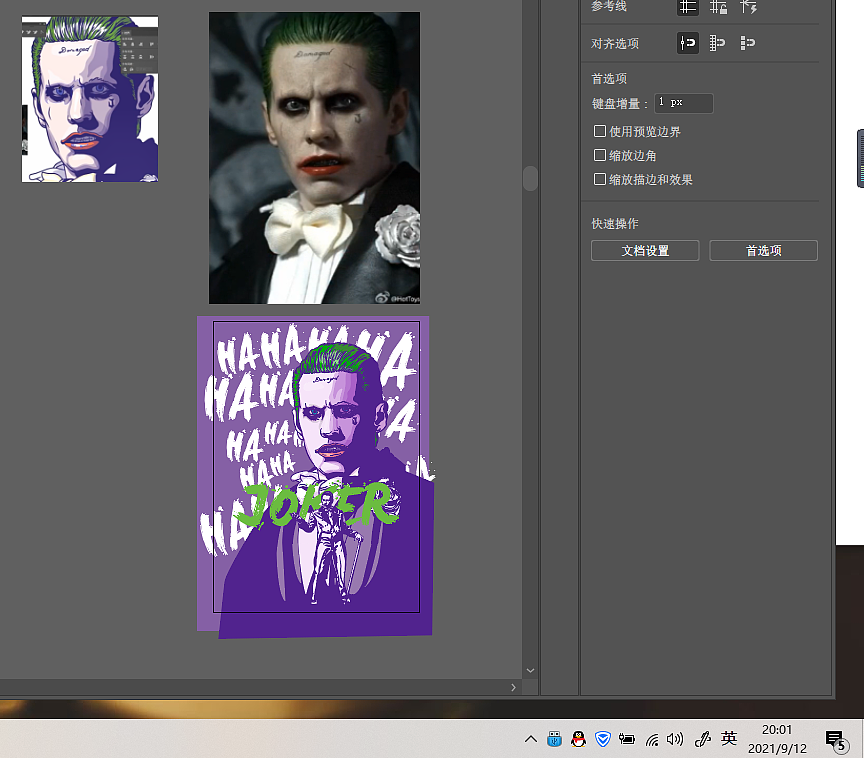Show hidden system tray icons
Viewport: 864px width, 758px height.
tap(531, 739)
